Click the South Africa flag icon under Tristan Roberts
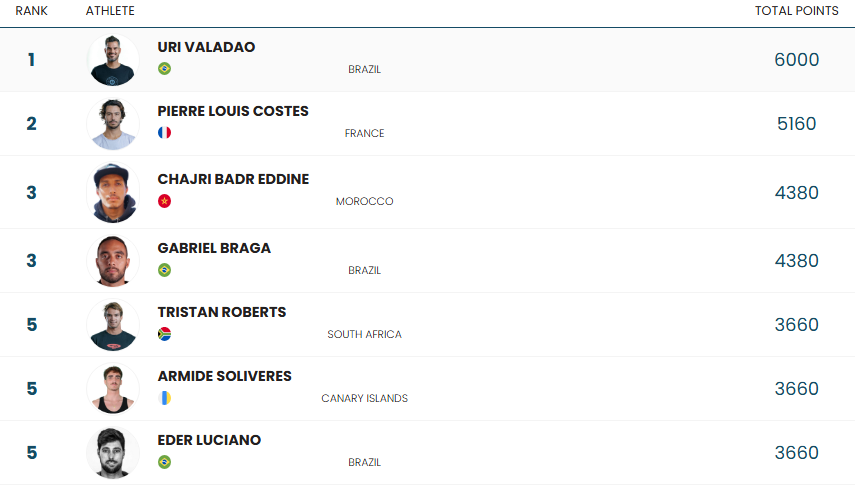The width and height of the screenshot is (855, 487). click(164, 334)
